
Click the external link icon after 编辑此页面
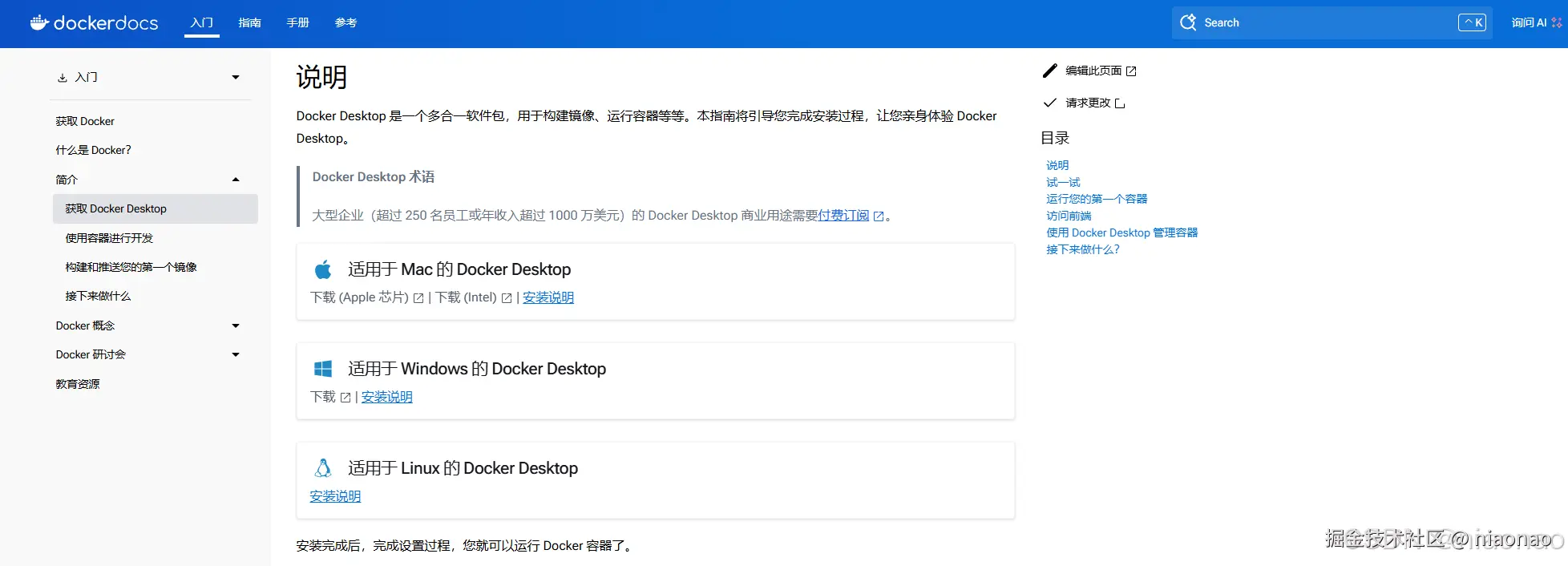(x=1131, y=71)
